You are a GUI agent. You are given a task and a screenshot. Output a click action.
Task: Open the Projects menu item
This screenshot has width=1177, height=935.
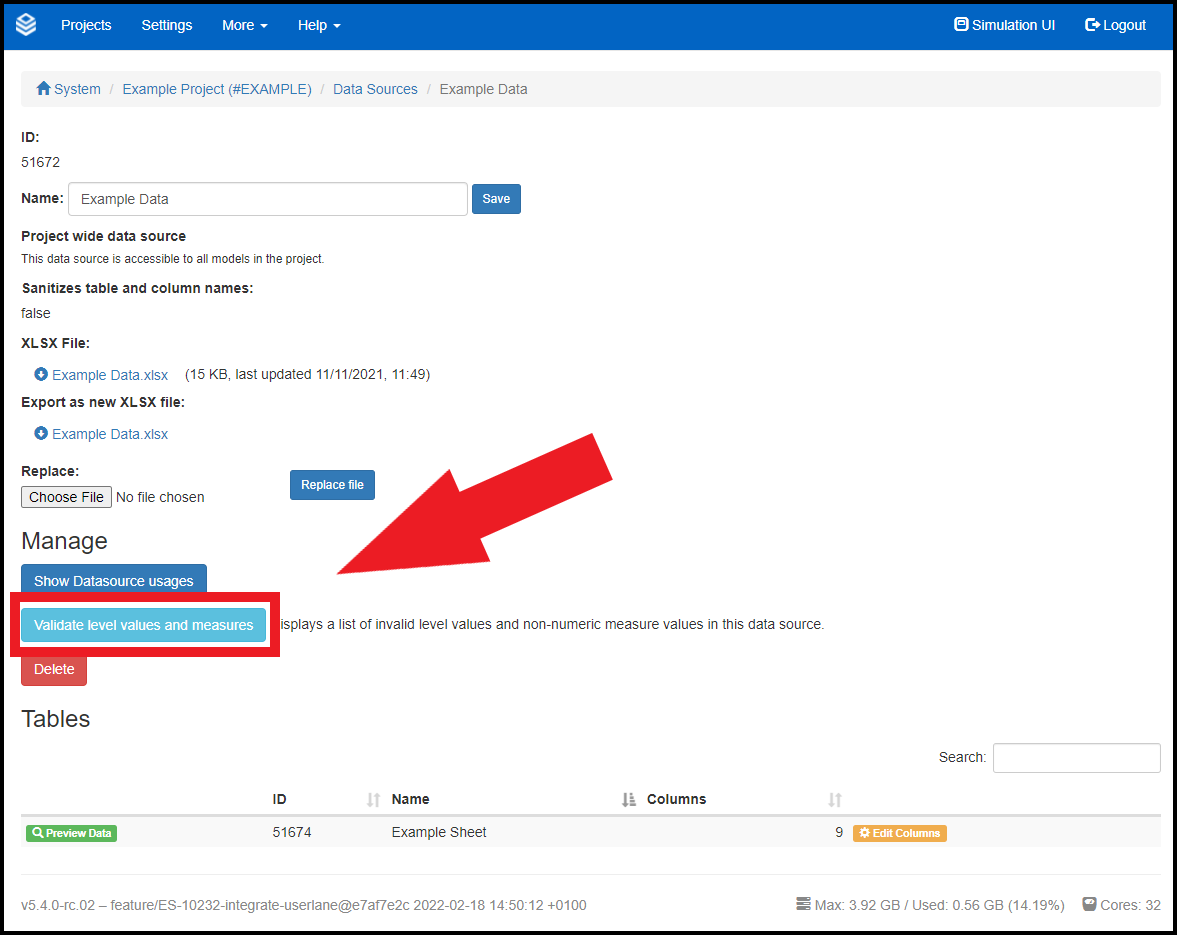[x=86, y=25]
